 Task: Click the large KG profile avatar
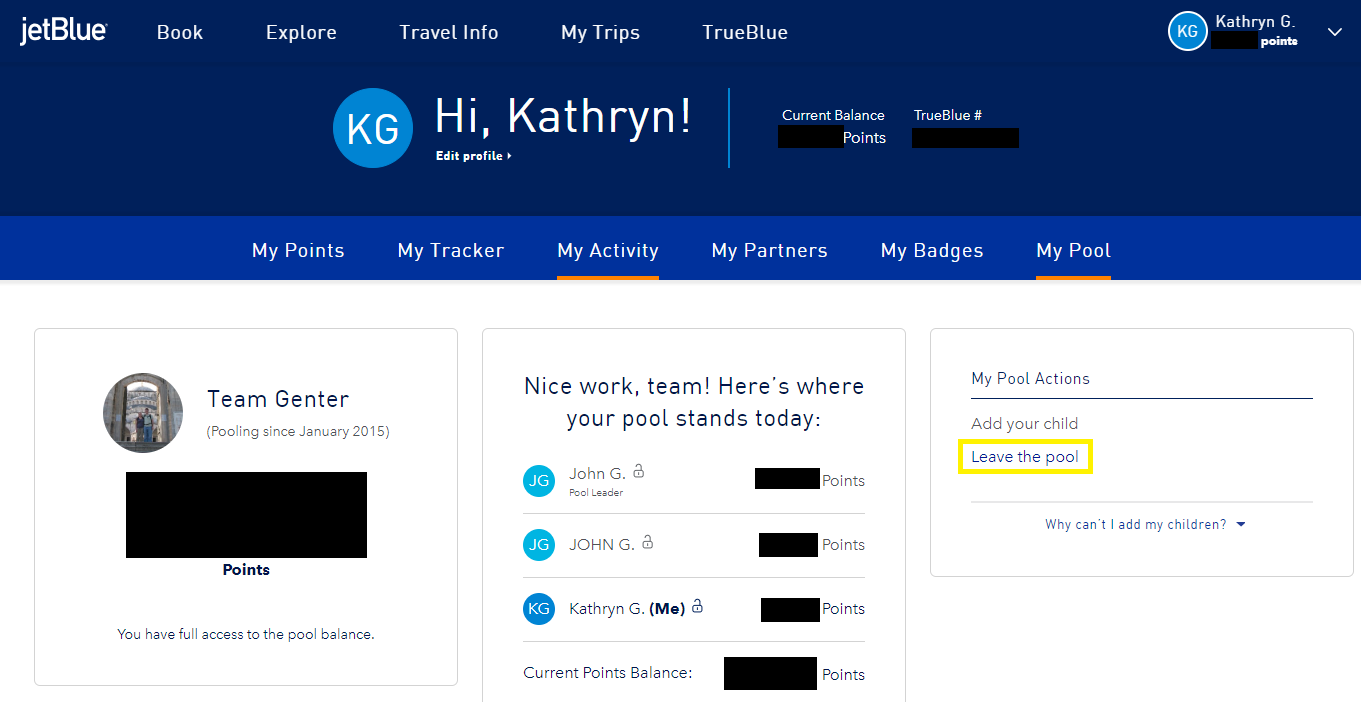point(373,128)
